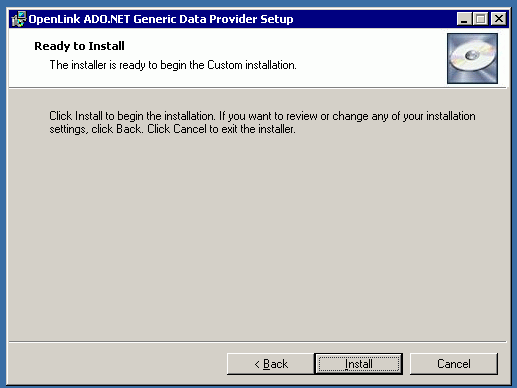Screen dimensions: 517x388
Task: Open the installer system menu icon in title bar
Action: pos(19,19)
